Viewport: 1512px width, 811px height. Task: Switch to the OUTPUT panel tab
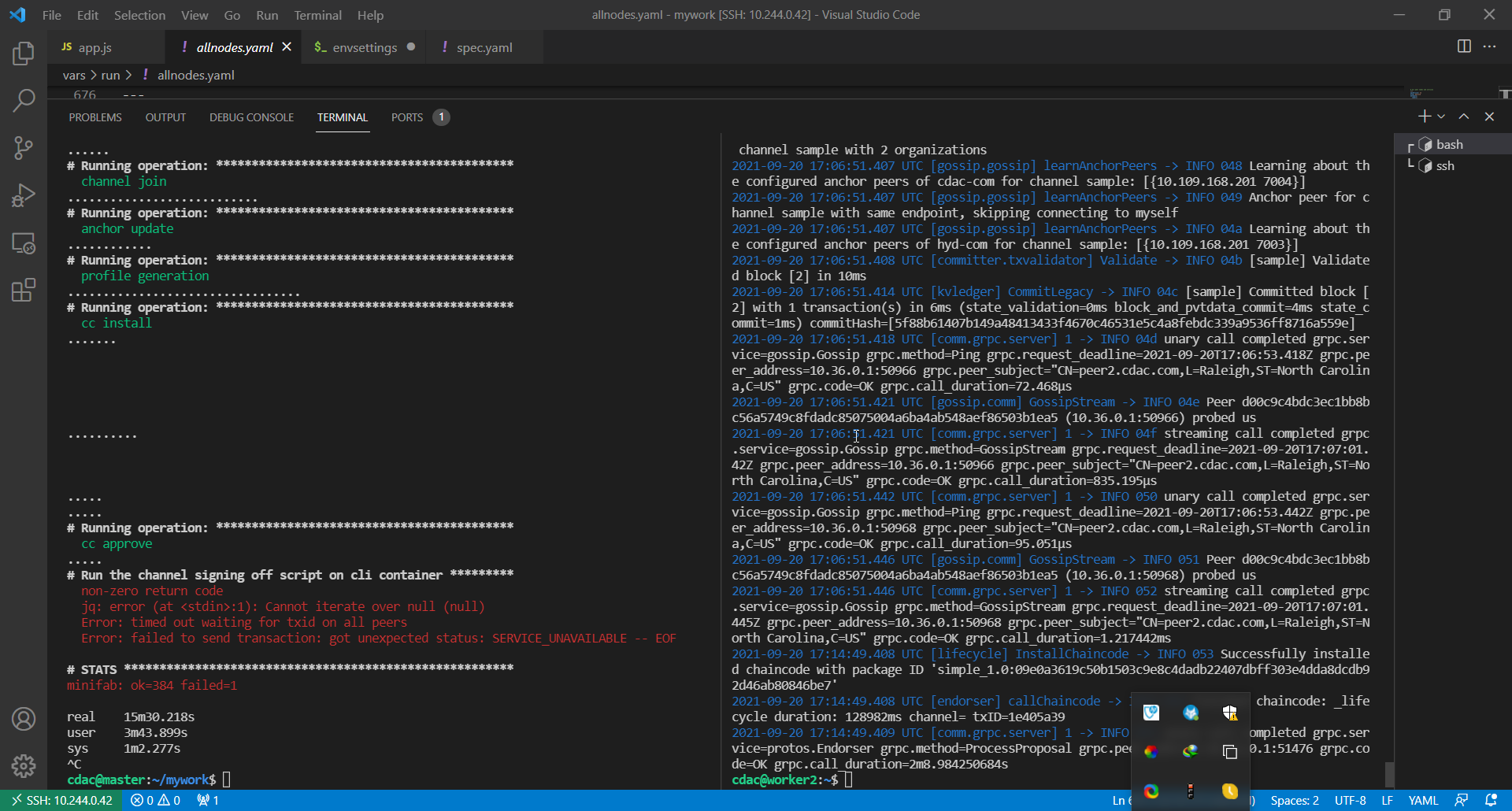coord(165,117)
